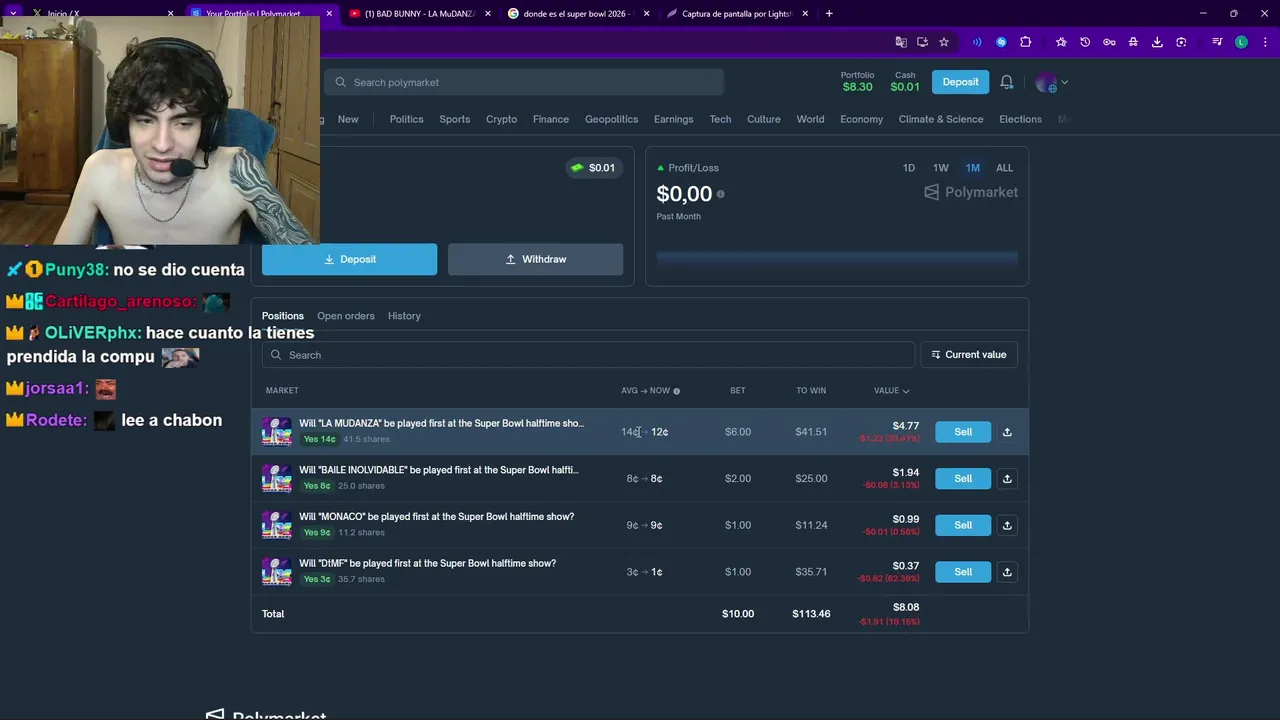Click the $0.01 cash badge in balance card
1280x720 pixels.
(593, 168)
